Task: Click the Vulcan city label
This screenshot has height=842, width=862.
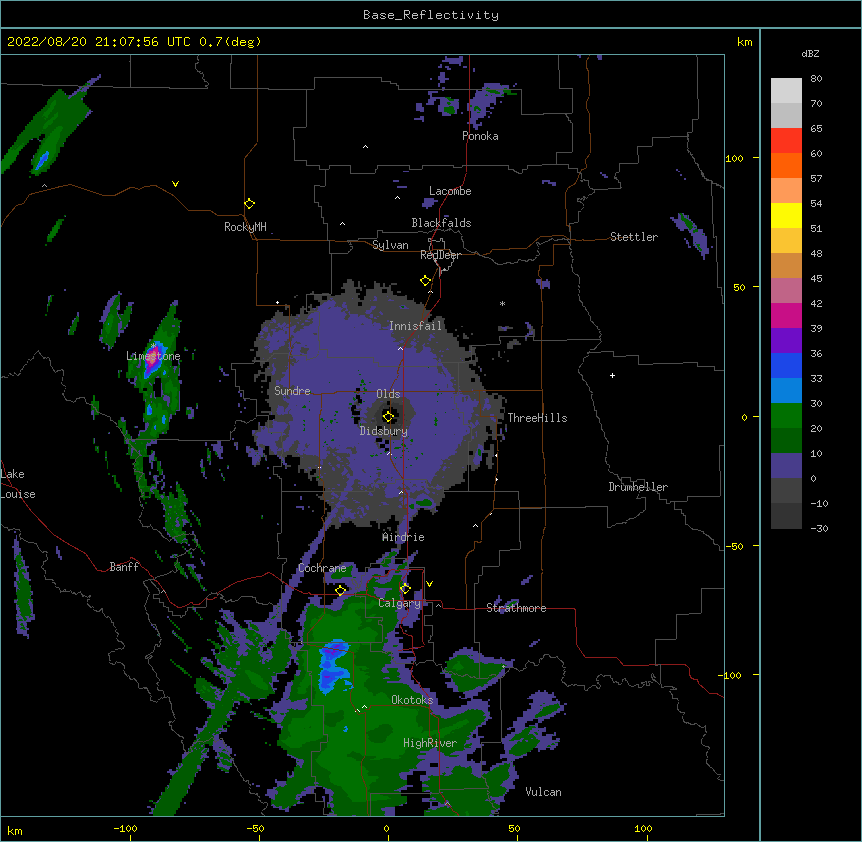Action: (543, 792)
